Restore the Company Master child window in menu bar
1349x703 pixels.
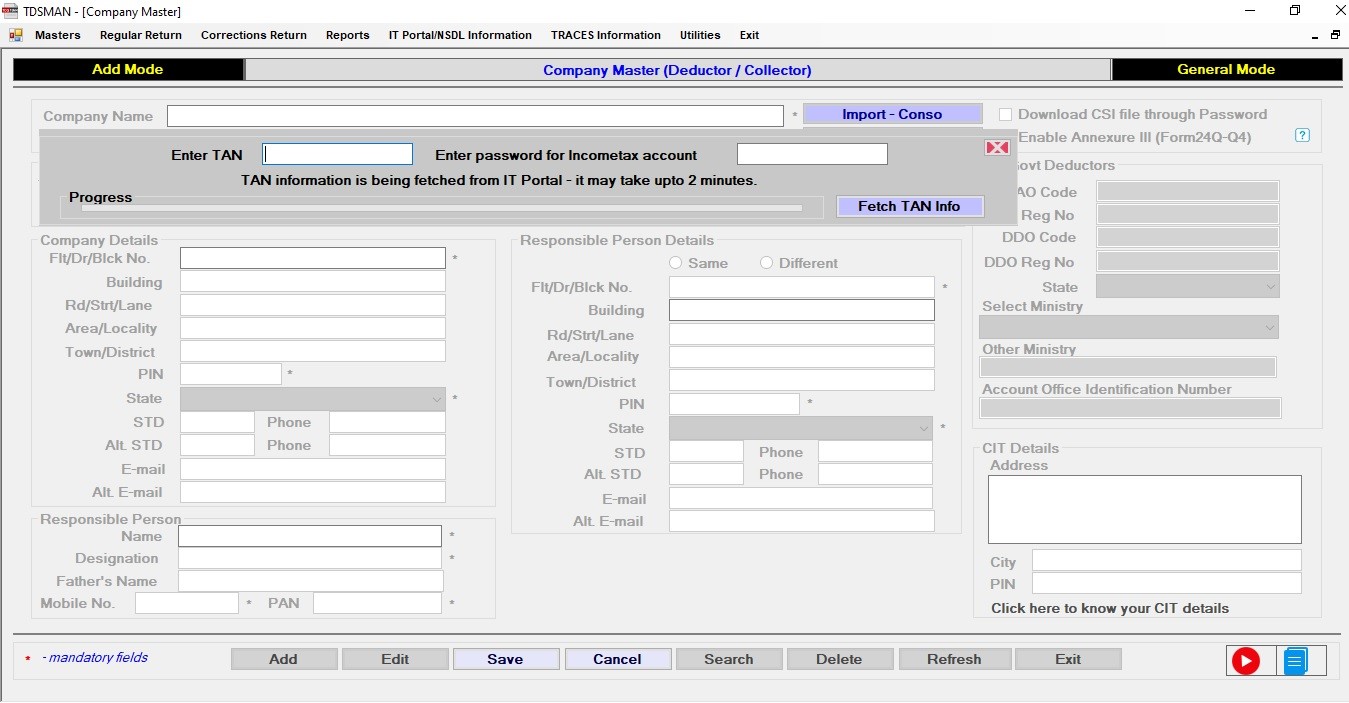point(1335,35)
